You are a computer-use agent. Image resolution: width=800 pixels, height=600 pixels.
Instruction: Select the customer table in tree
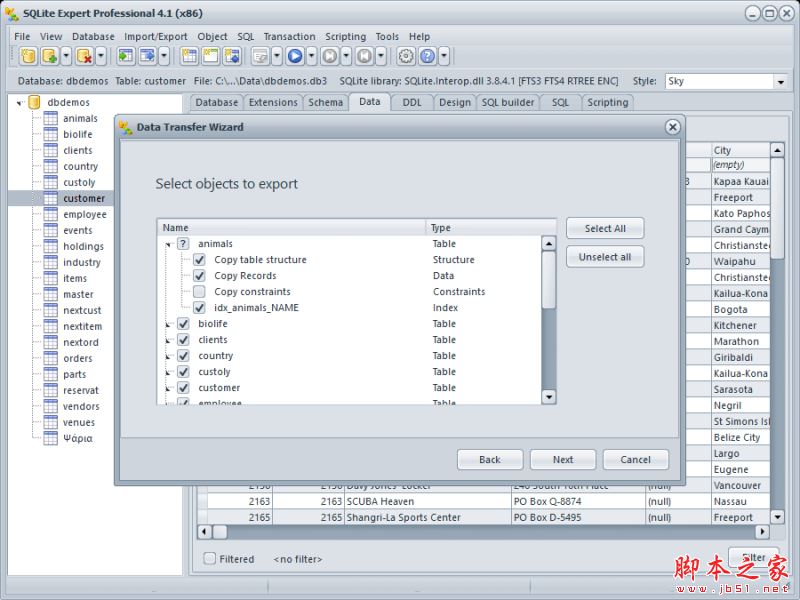tap(84, 198)
